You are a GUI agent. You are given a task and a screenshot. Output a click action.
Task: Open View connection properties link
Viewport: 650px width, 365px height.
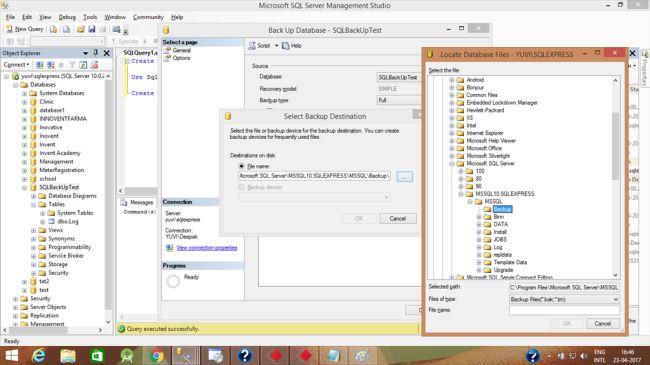point(206,248)
